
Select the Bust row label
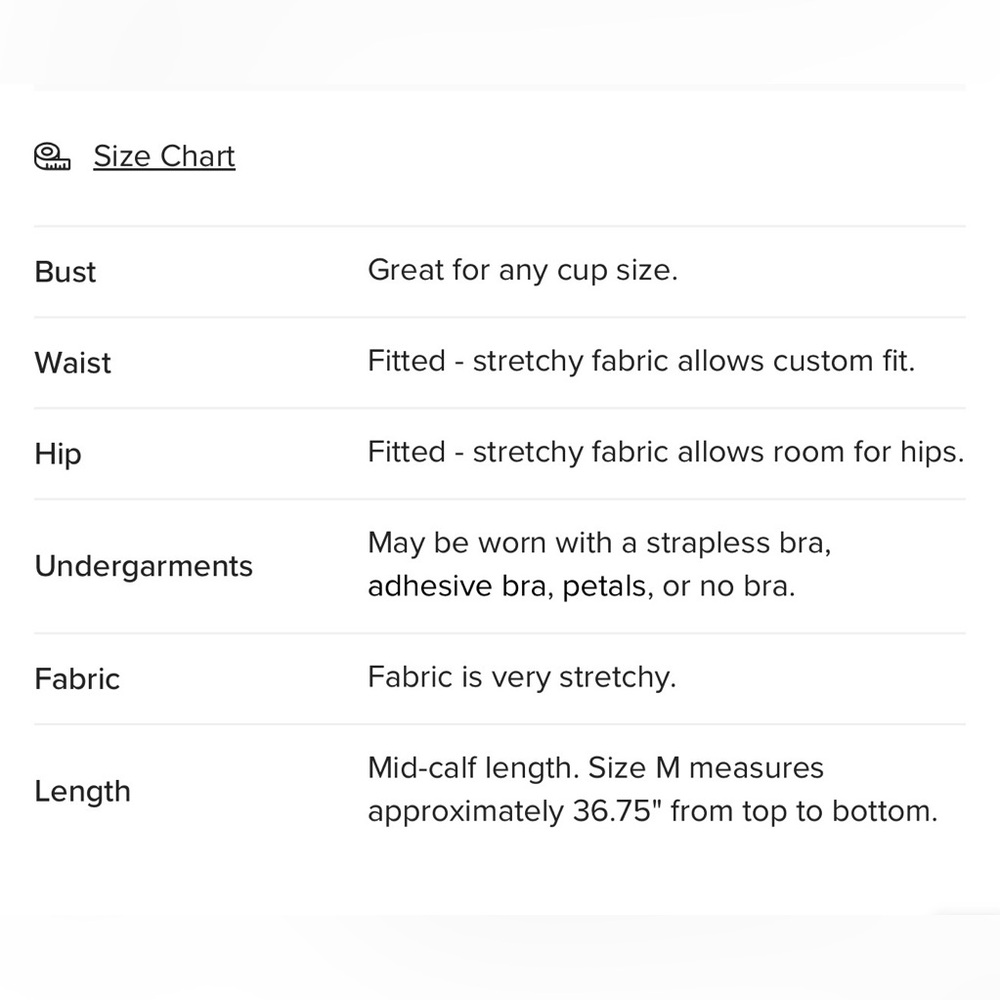coord(65,272)
